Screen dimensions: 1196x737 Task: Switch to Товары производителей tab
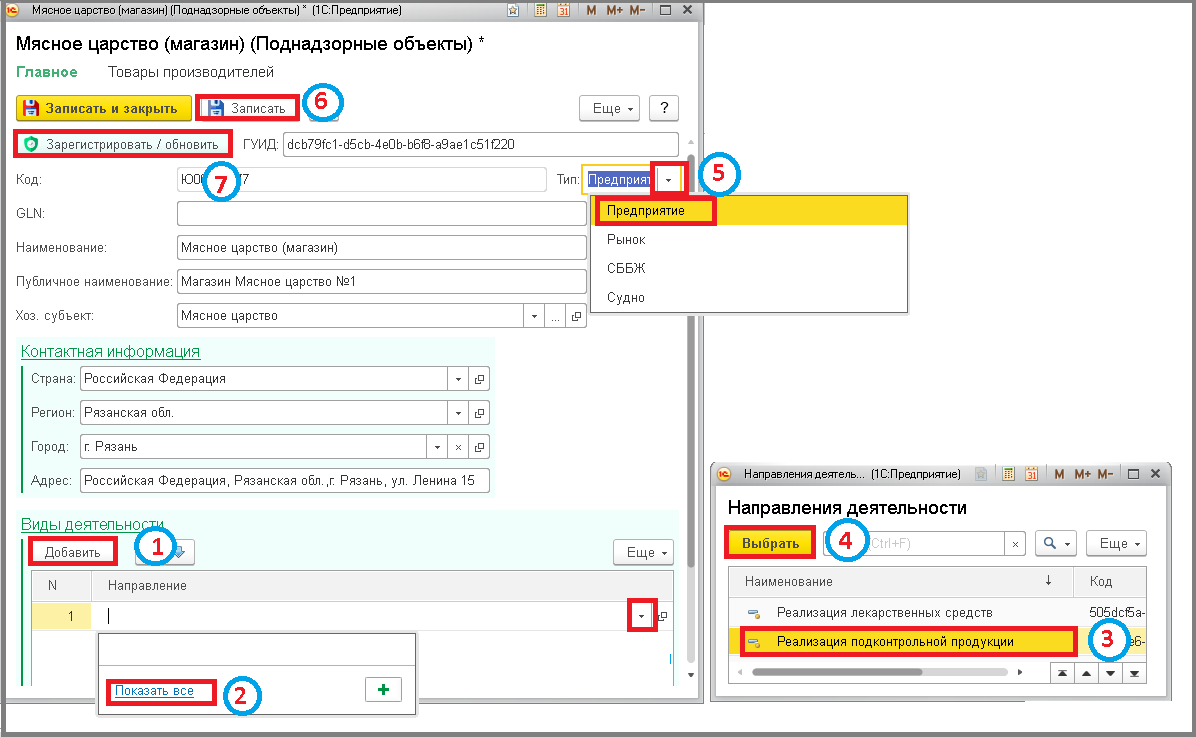coord(191,72)
